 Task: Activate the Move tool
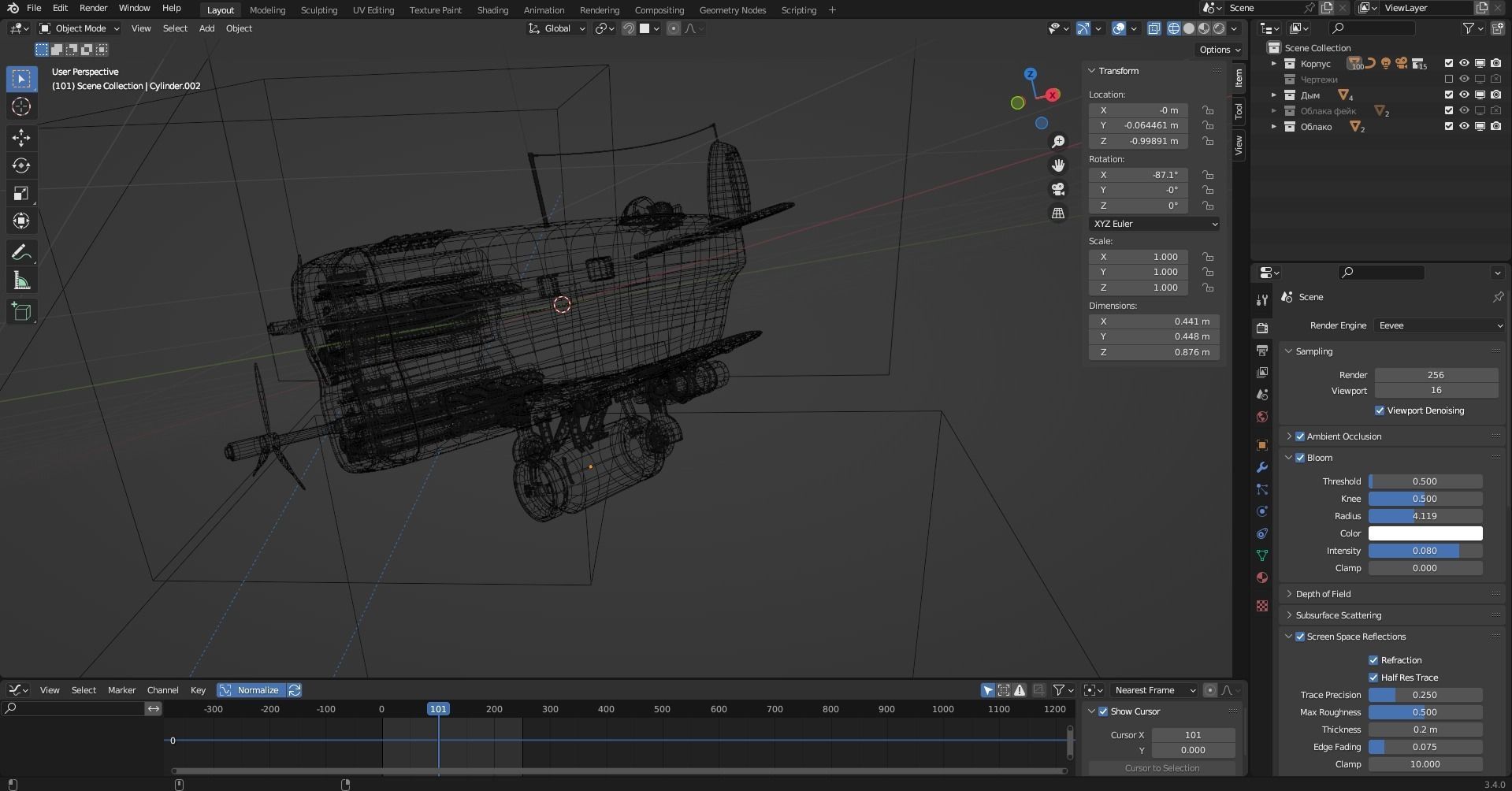point(21,138)
